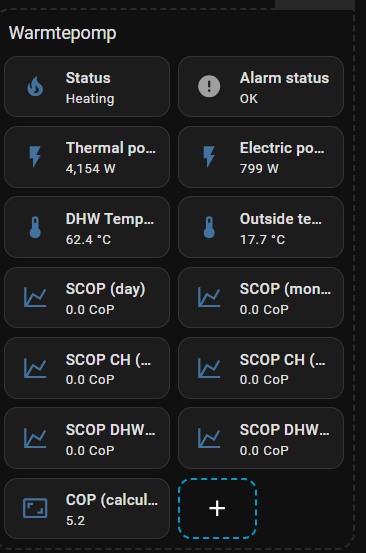Click the value 4,154 W
Viewport: 366px width, 553px height.
pos(91,169)
